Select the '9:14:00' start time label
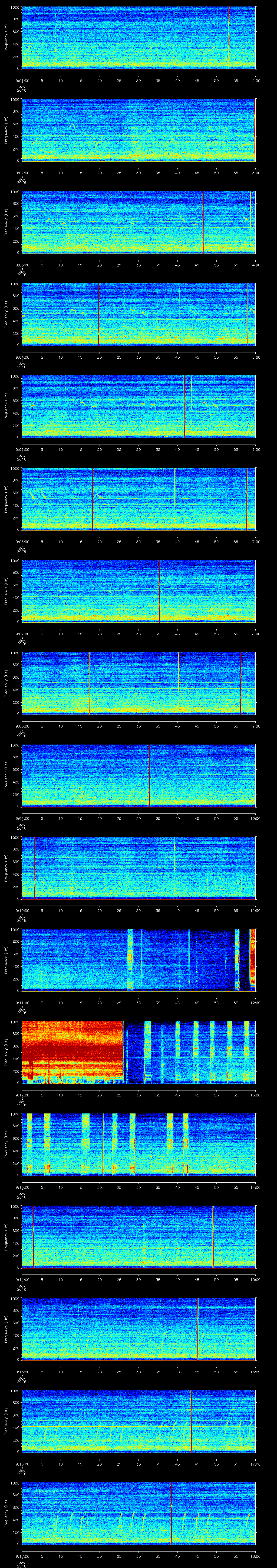The width and height of the screenshot is (277, 1568). [22, 1279]
